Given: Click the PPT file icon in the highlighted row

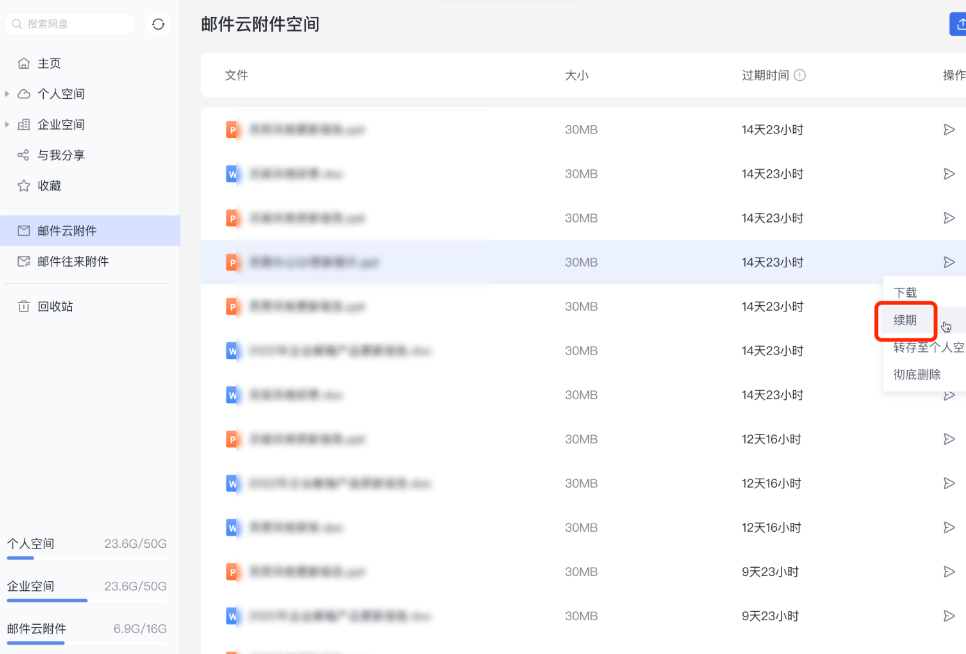Looking at the screenshot, I should pos(232,262).
